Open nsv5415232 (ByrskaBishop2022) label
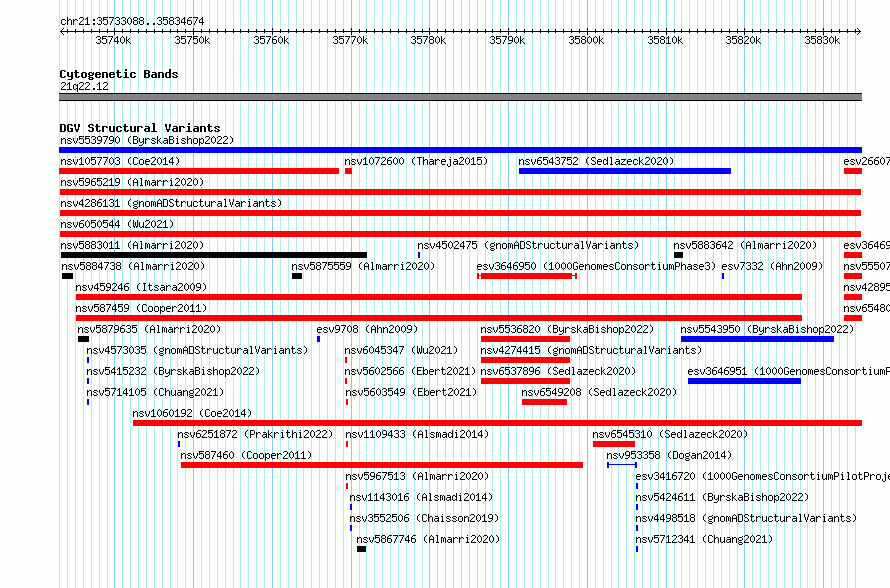 173,371
